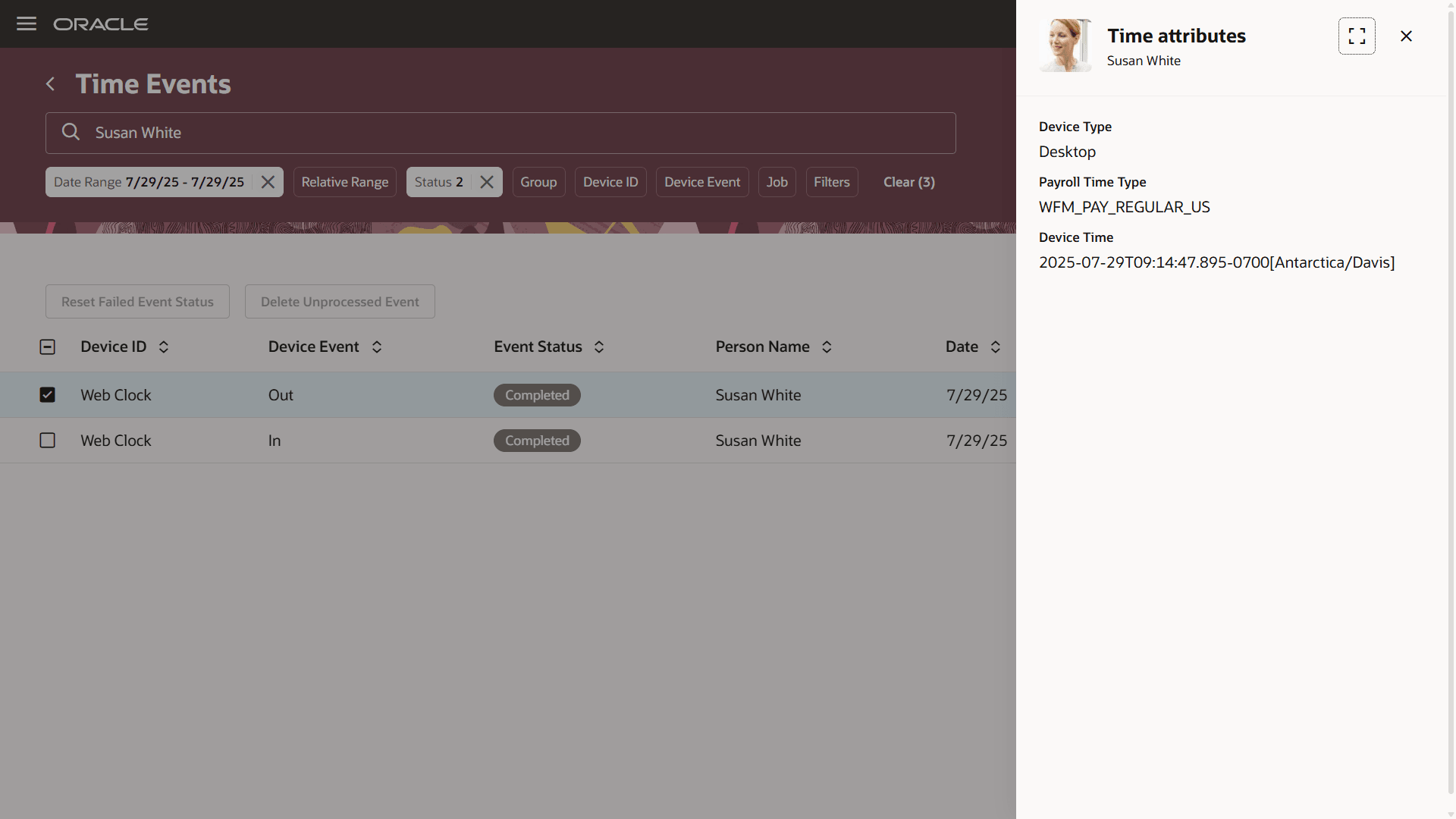The image size is (1456, 819).
Task: Open the Filters chip
Action: 831,182
